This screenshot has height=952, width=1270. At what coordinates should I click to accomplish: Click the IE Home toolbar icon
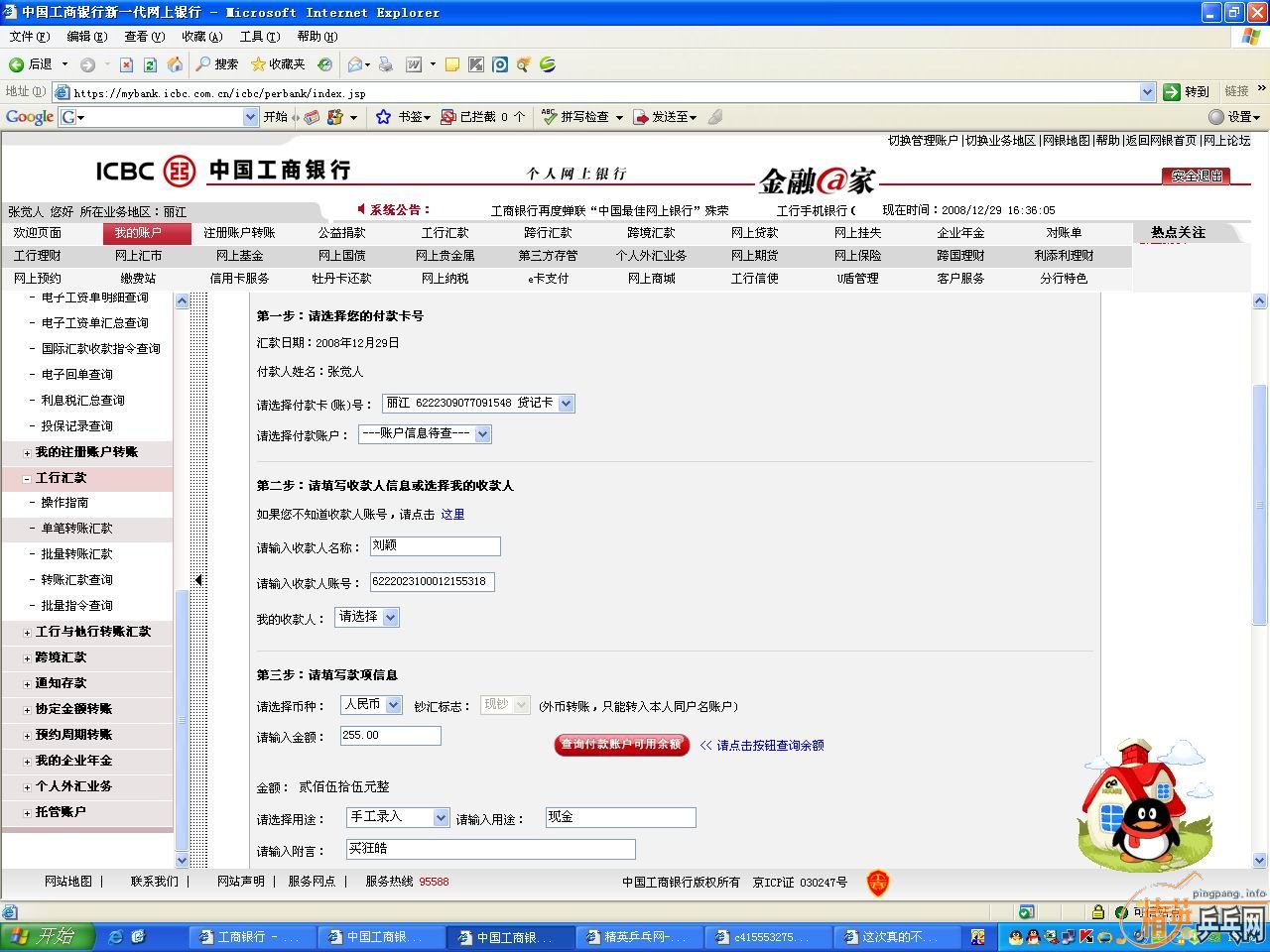click(x=175, y=64)
